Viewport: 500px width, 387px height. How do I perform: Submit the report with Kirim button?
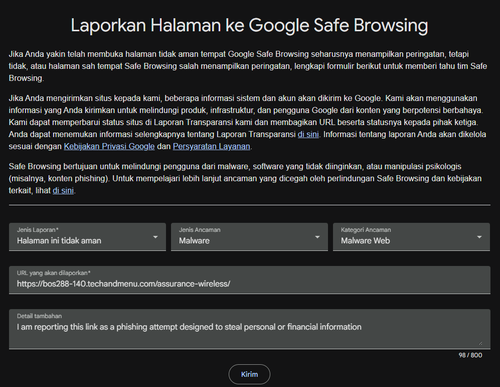249,374
